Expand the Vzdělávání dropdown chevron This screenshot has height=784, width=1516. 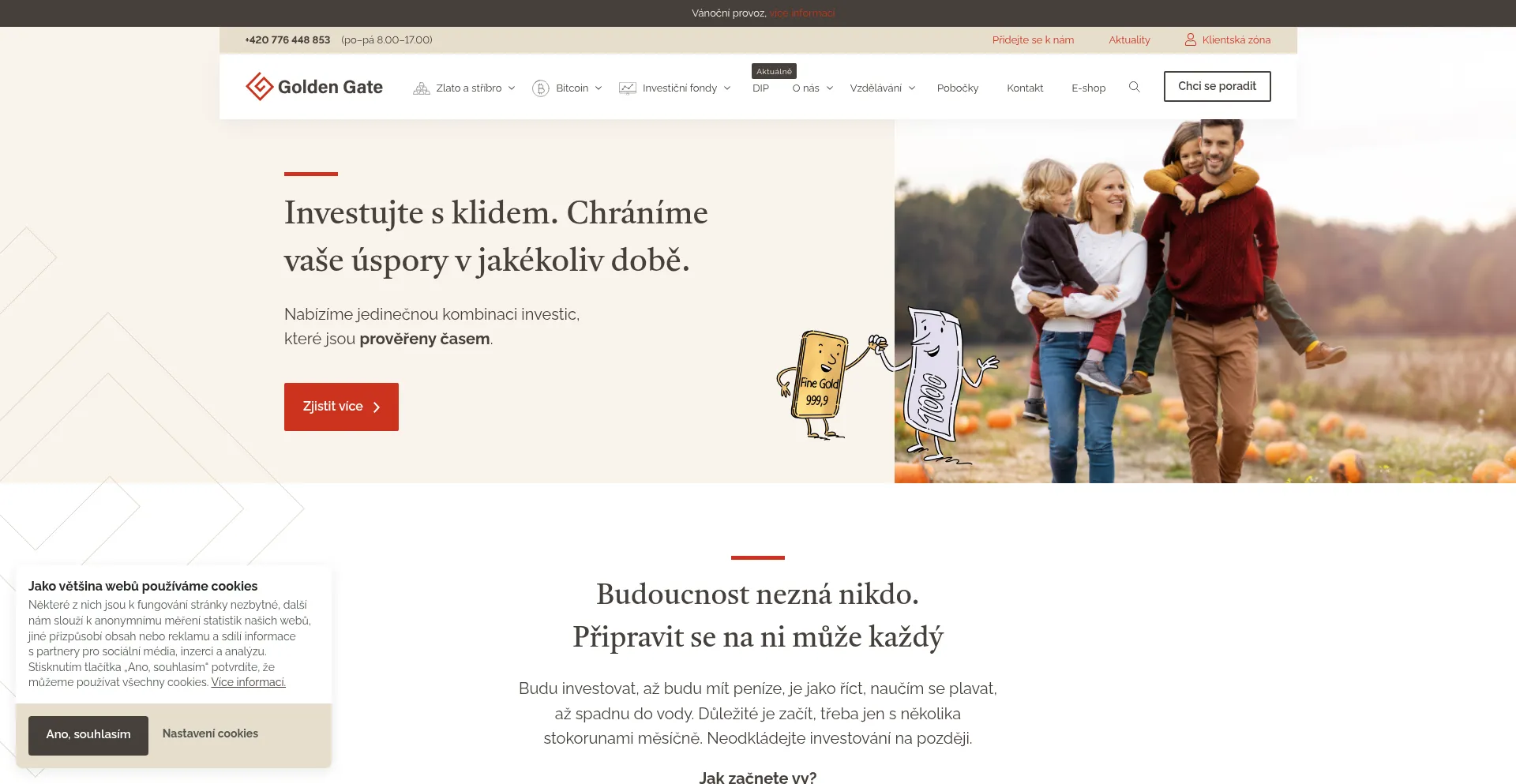click(912, 88)
